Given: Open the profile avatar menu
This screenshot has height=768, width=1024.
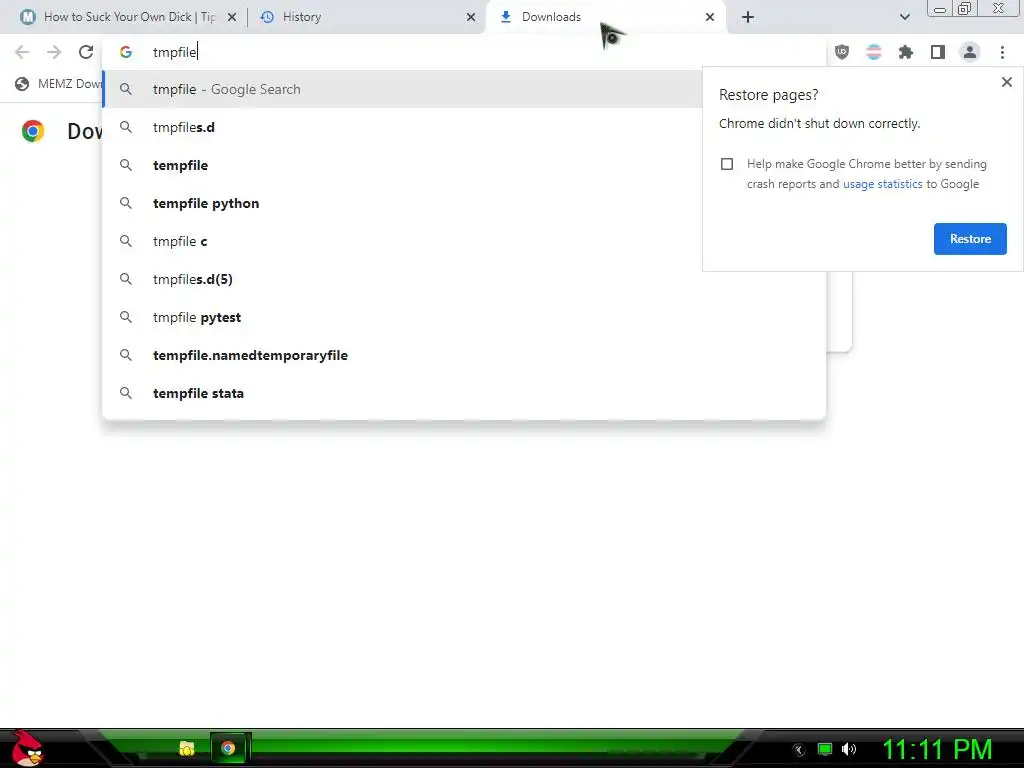Looking at the screenshot, I should 970,52.
